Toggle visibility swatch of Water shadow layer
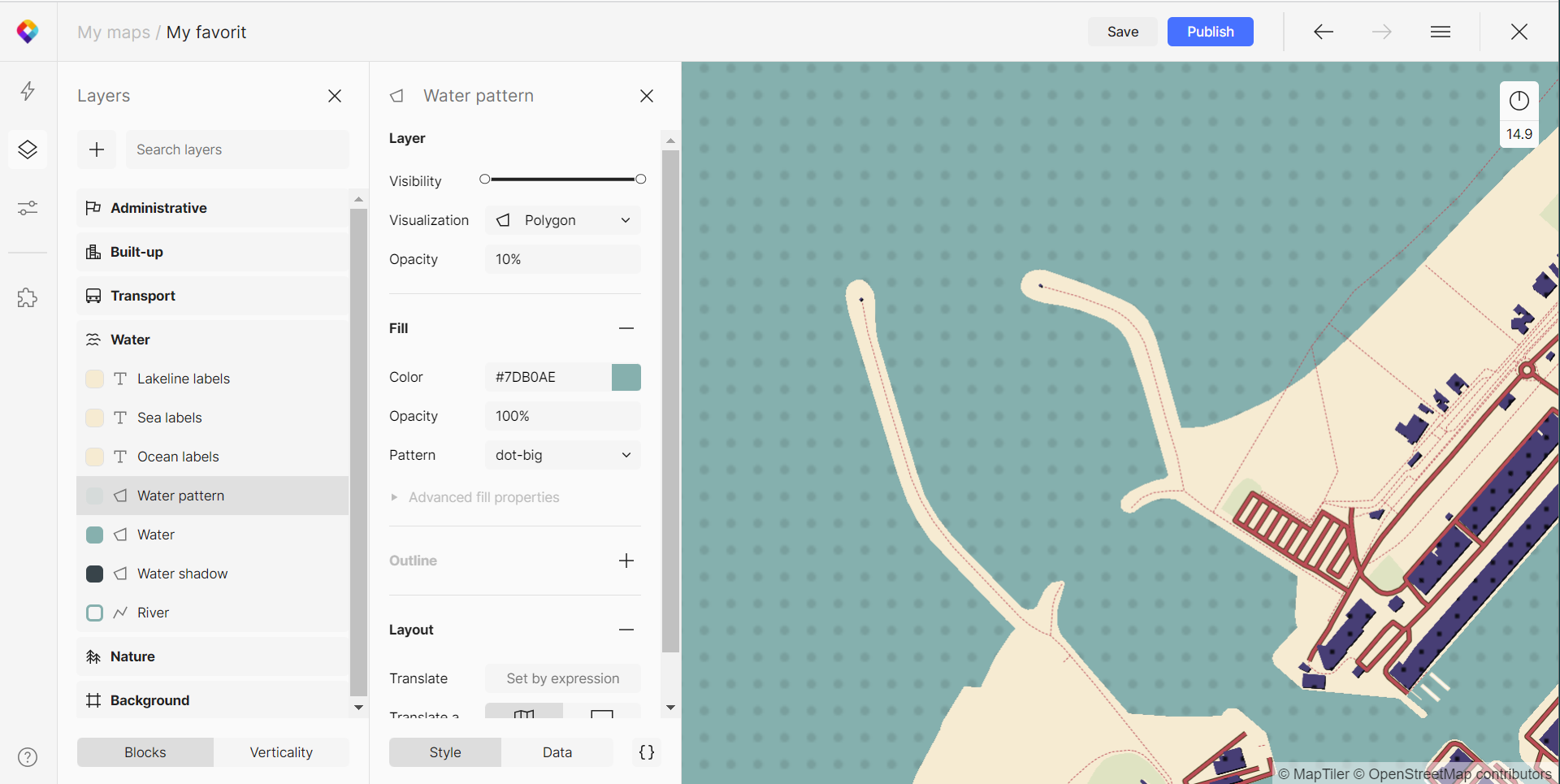This screenshot has height=784, width=1560. [95, 574]
